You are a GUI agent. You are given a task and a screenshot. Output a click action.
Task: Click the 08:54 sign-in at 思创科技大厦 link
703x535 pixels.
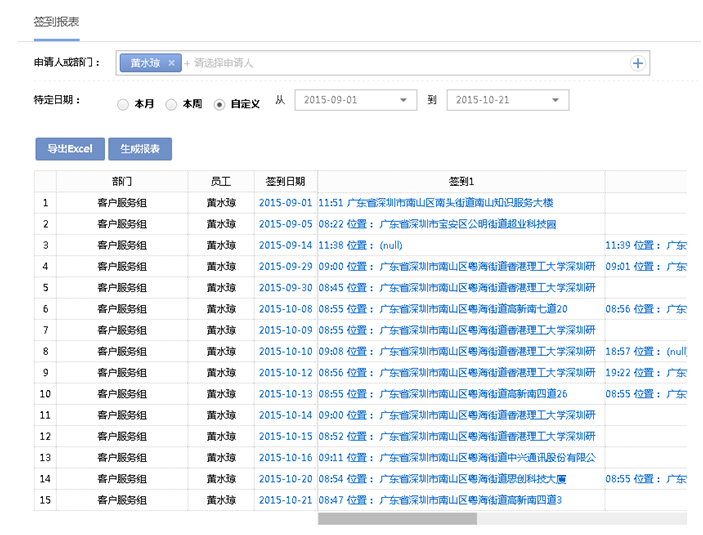point(442,478)
